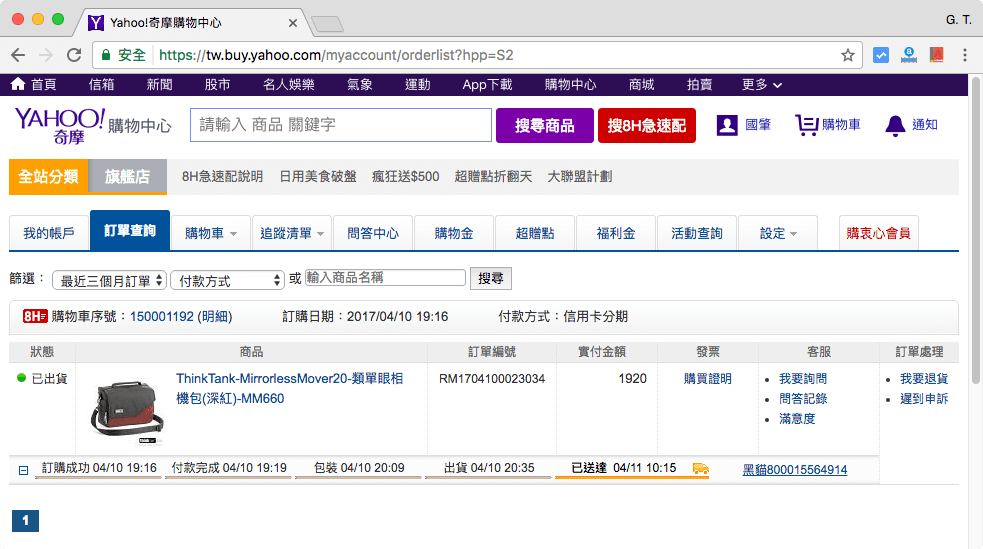
Task: Click the page vertical scrollbar
Action: coord(976,231)
